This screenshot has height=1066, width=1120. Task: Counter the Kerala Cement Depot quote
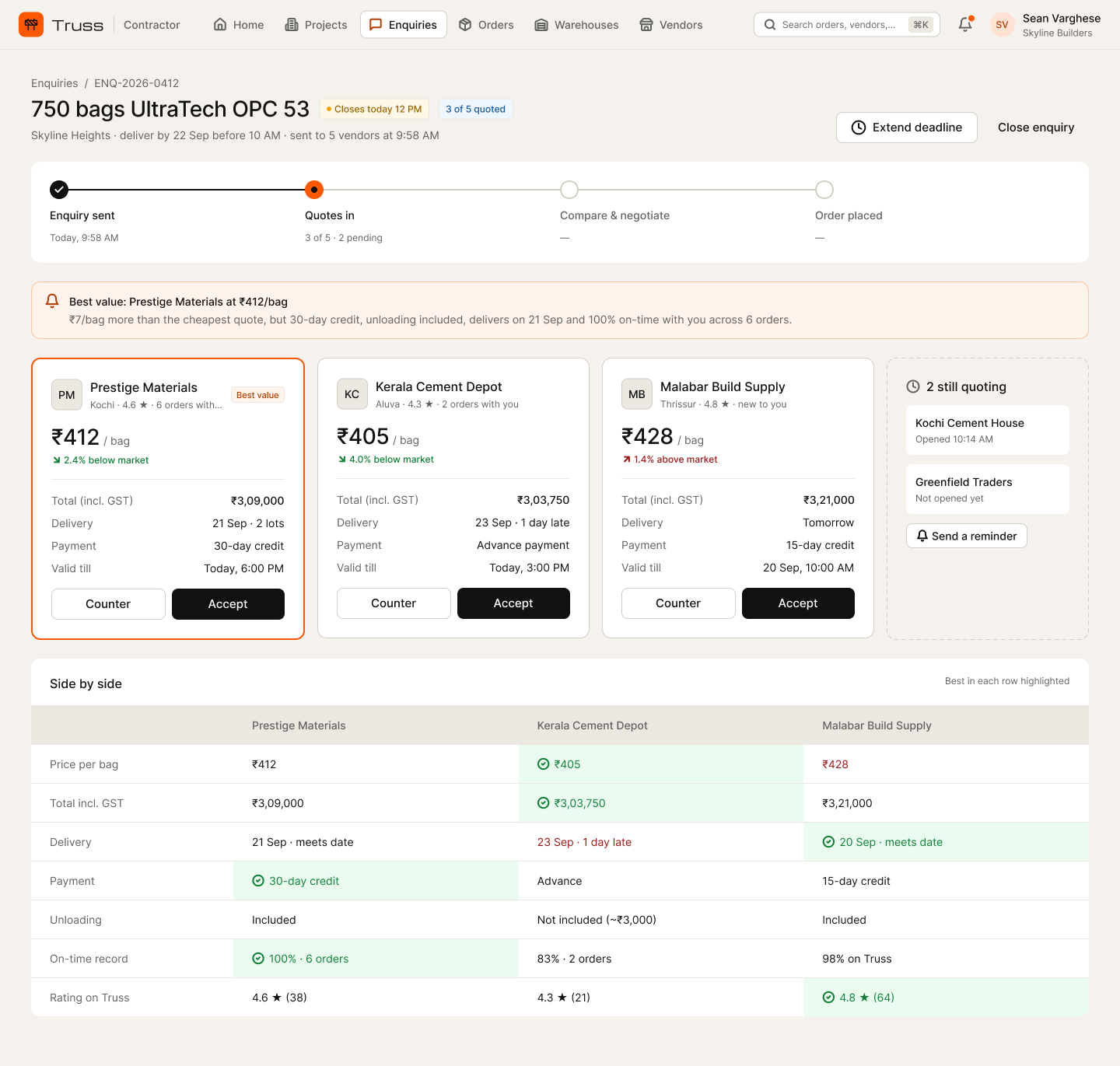coord(394,603)
